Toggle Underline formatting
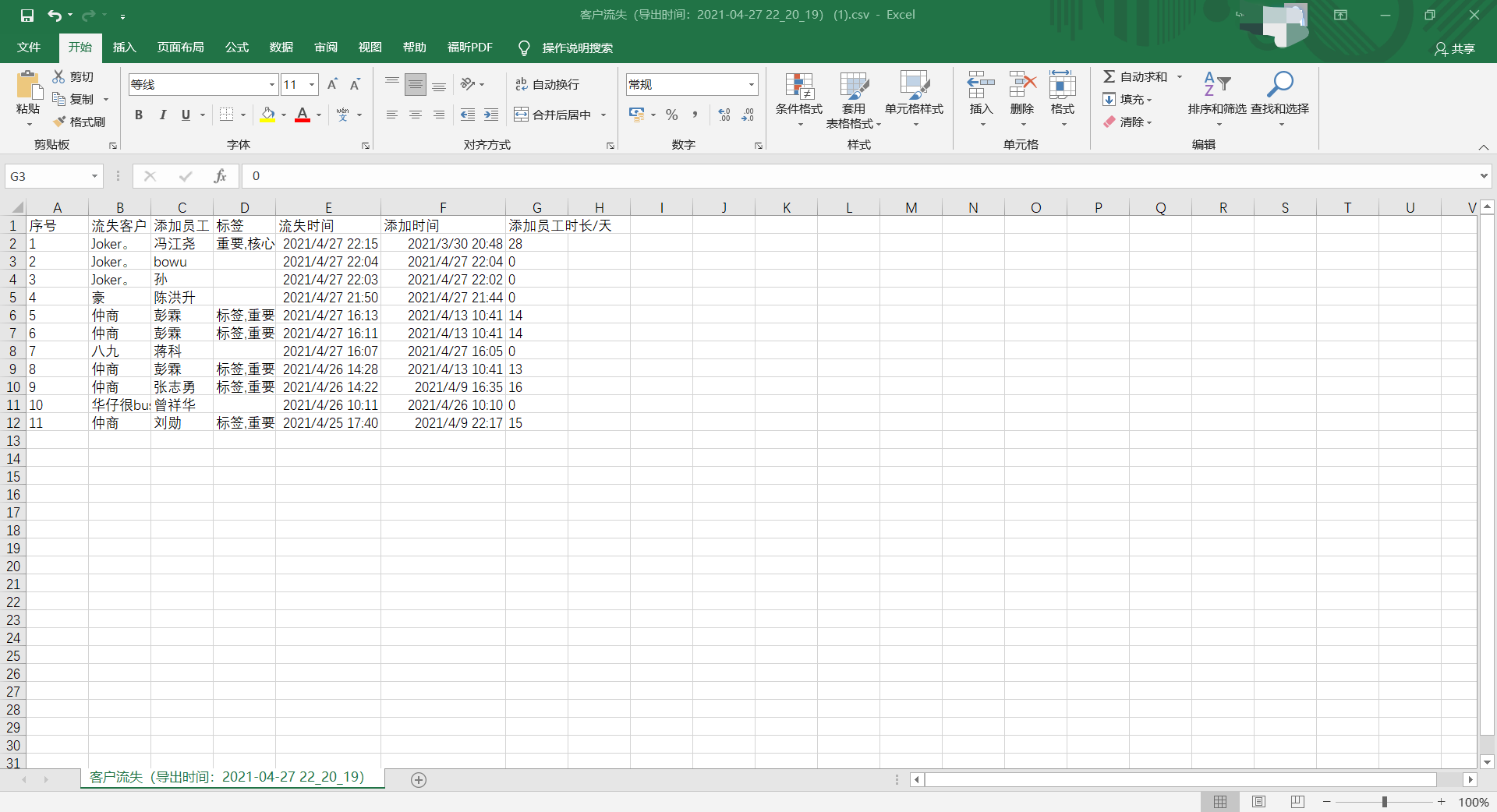Screen dimensions: 1497x812 (x=186, y=115)
